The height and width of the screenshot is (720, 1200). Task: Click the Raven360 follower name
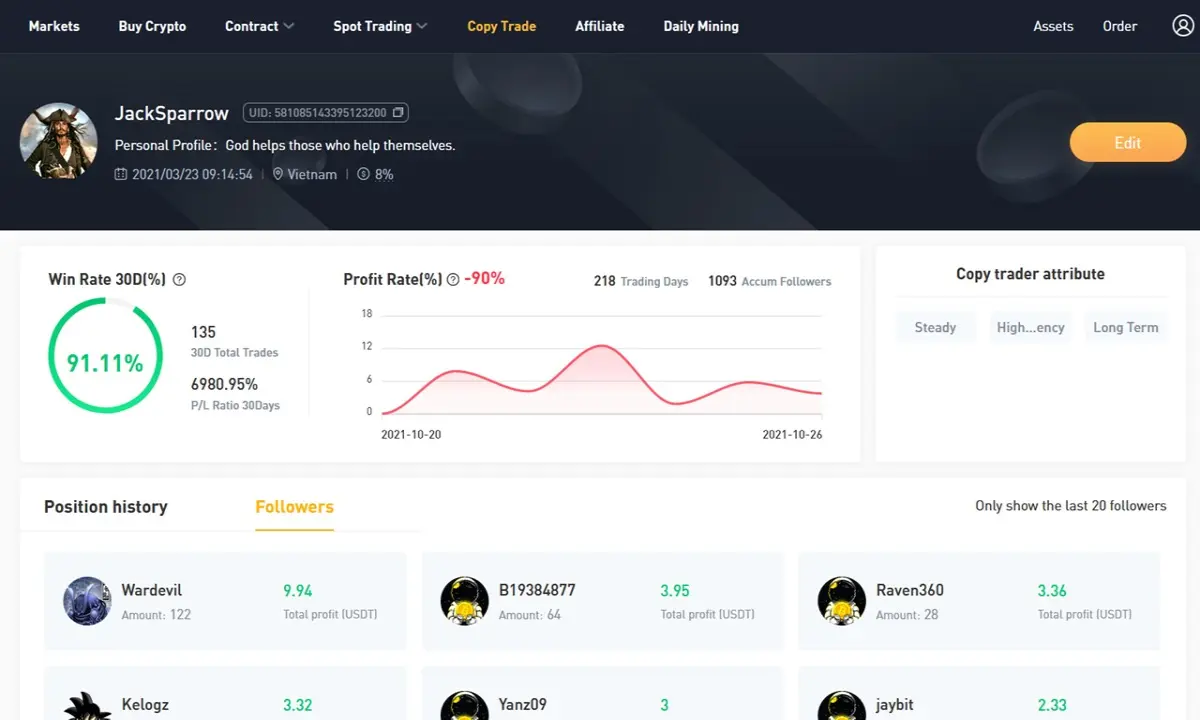click(910, 590)
